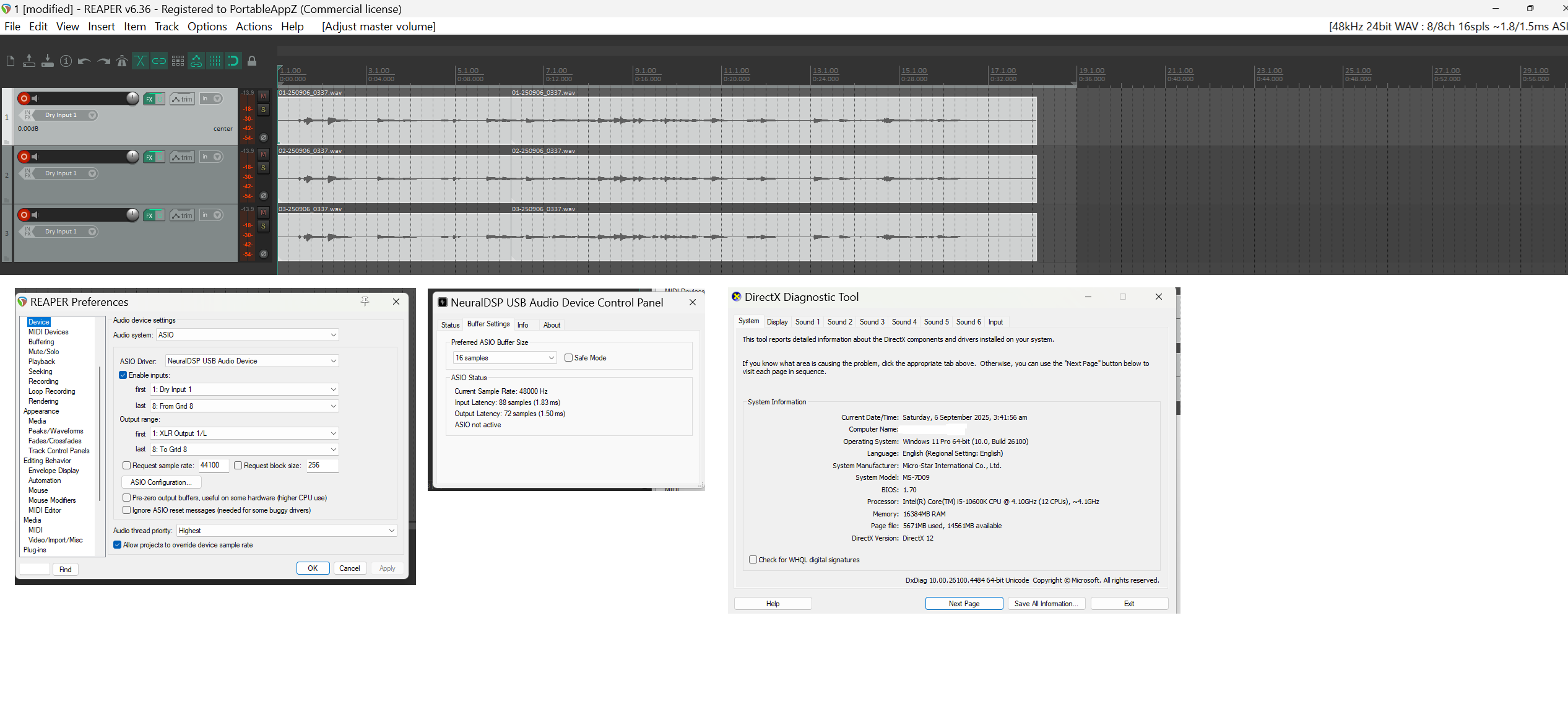Toggle grid lines toolbar icon
Screen dimensions: 1568x709
point(215,61)
